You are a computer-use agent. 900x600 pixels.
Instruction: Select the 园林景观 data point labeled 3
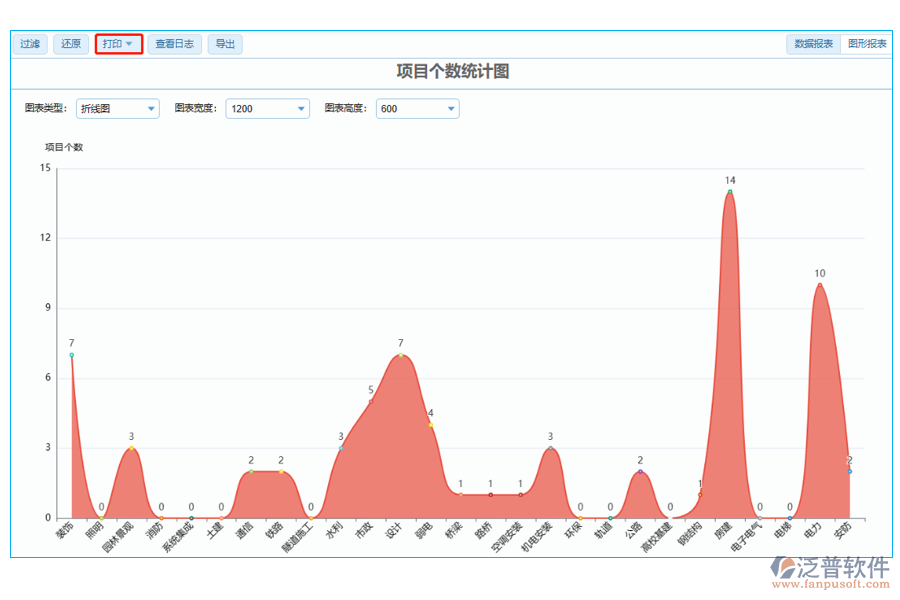pyautogui.click(x=131, y=448)
